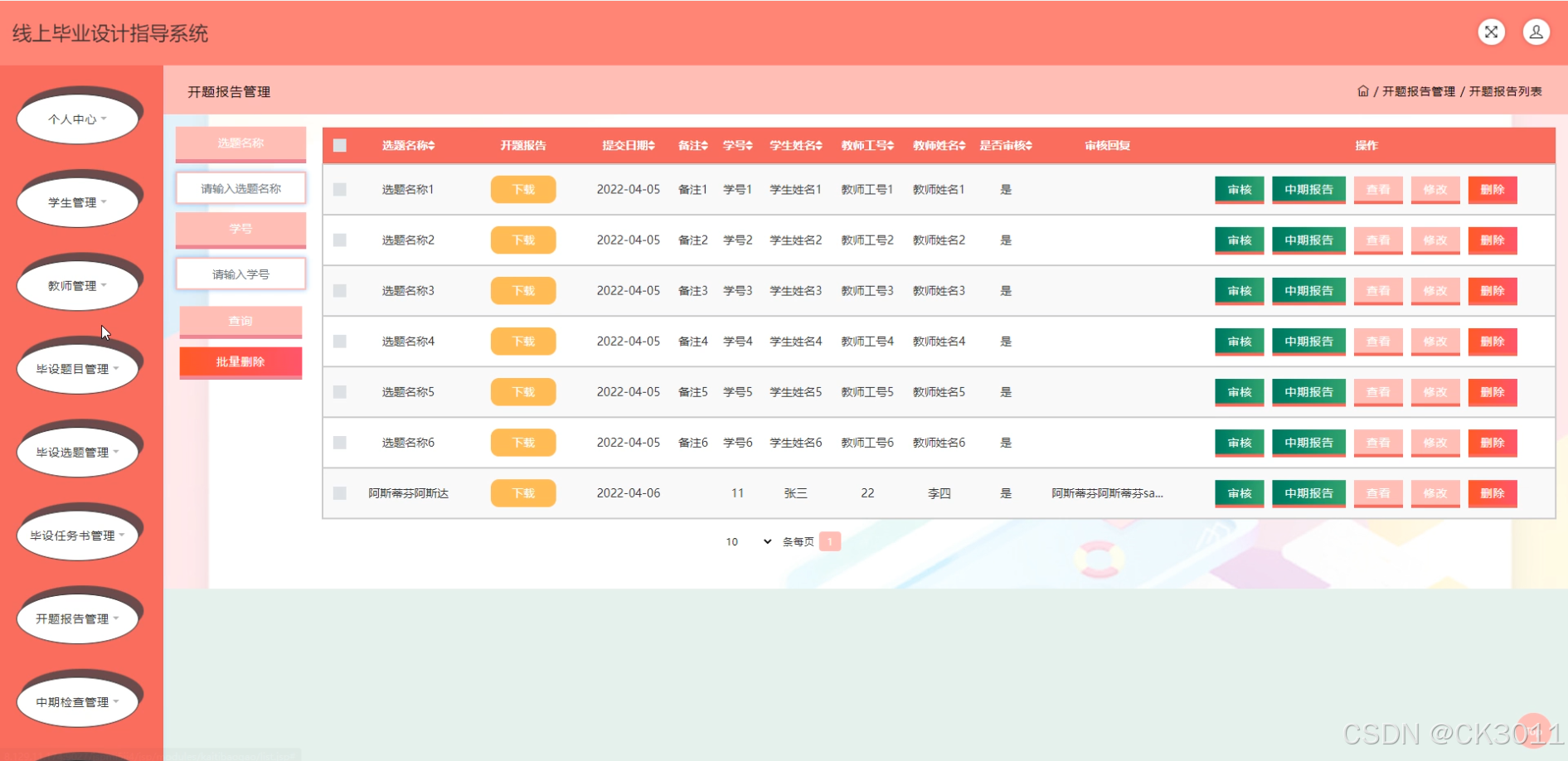
Task: Click the date 2022-04-06 cell
Action: 629,493
